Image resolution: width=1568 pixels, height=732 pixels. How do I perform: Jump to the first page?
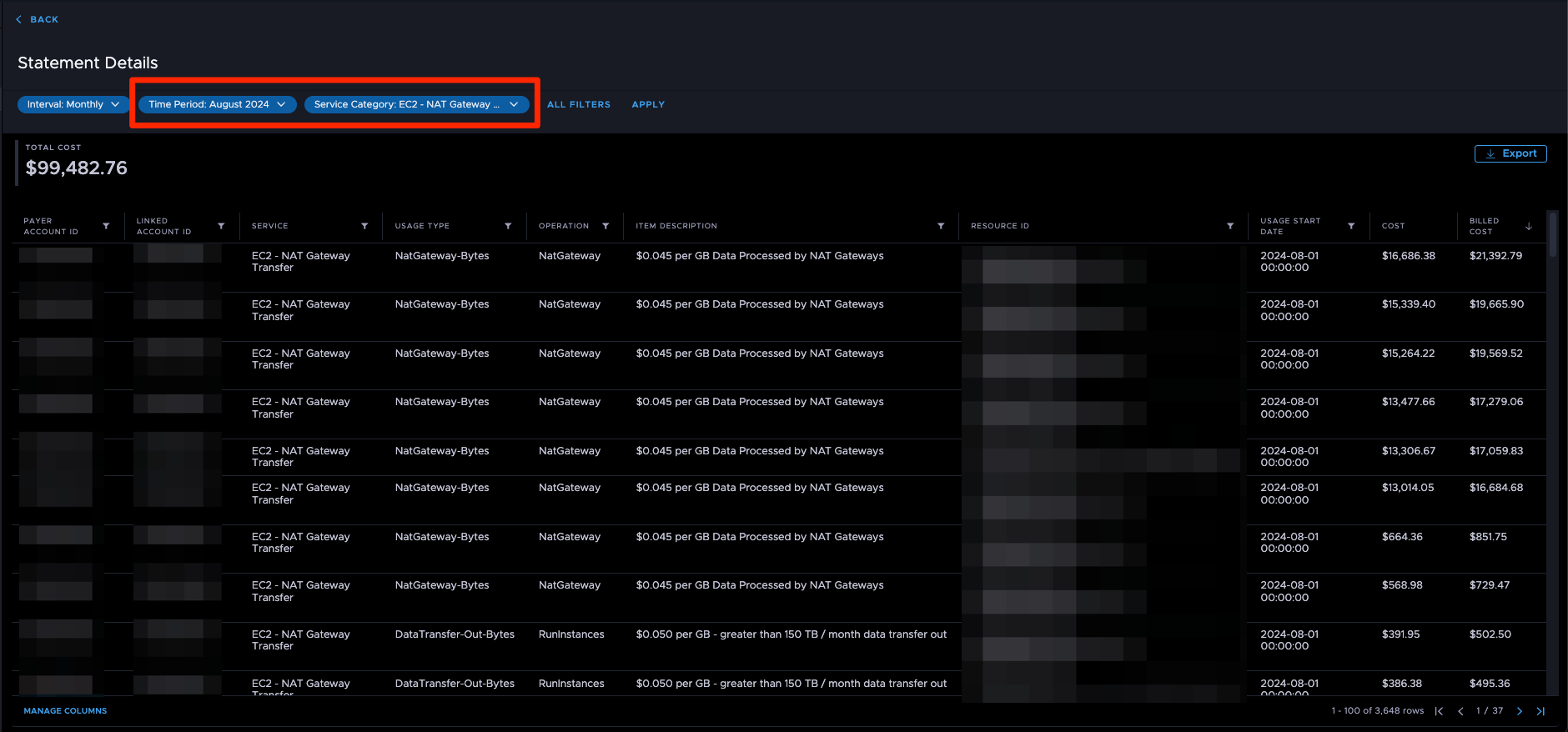1439,711
